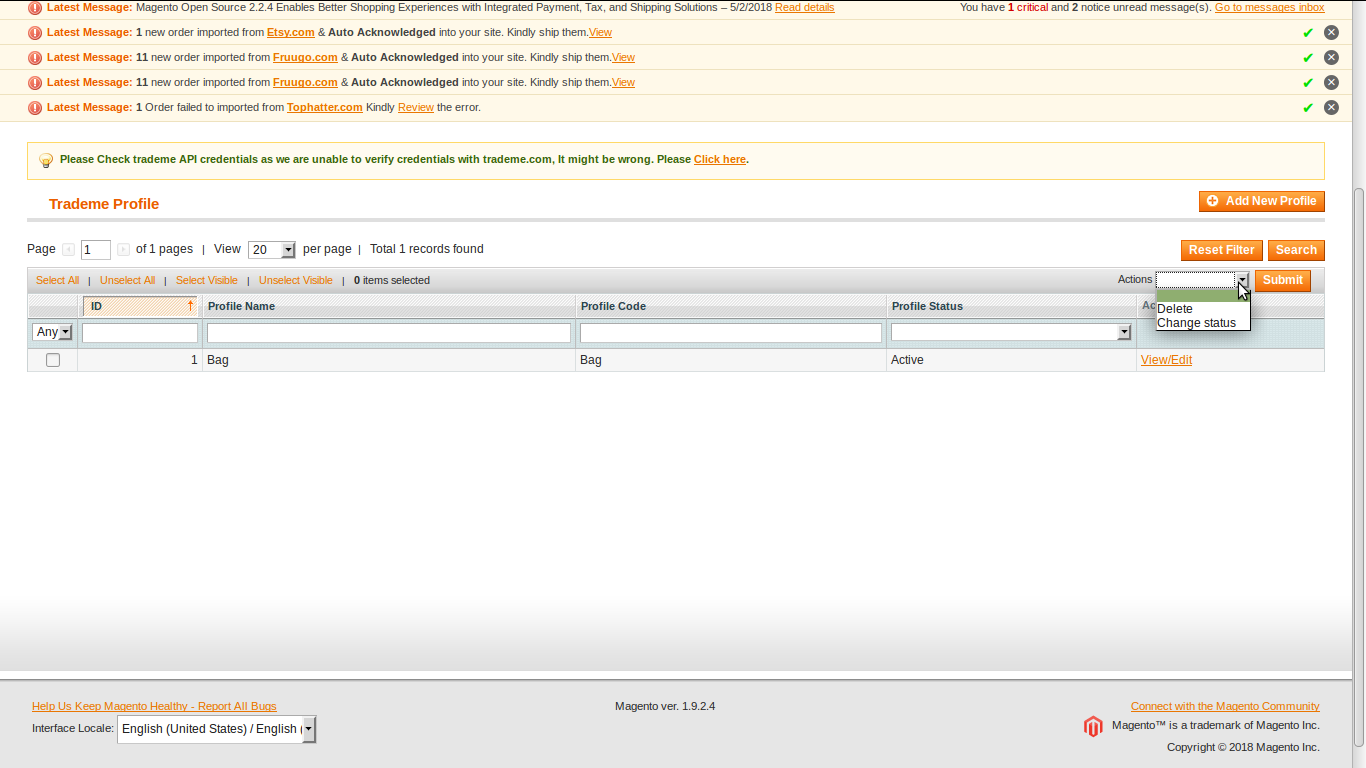Viewport: 1366px width, 768px height.
Task: Click the green check on Tophatter.com message
Action: point(1308,108)
